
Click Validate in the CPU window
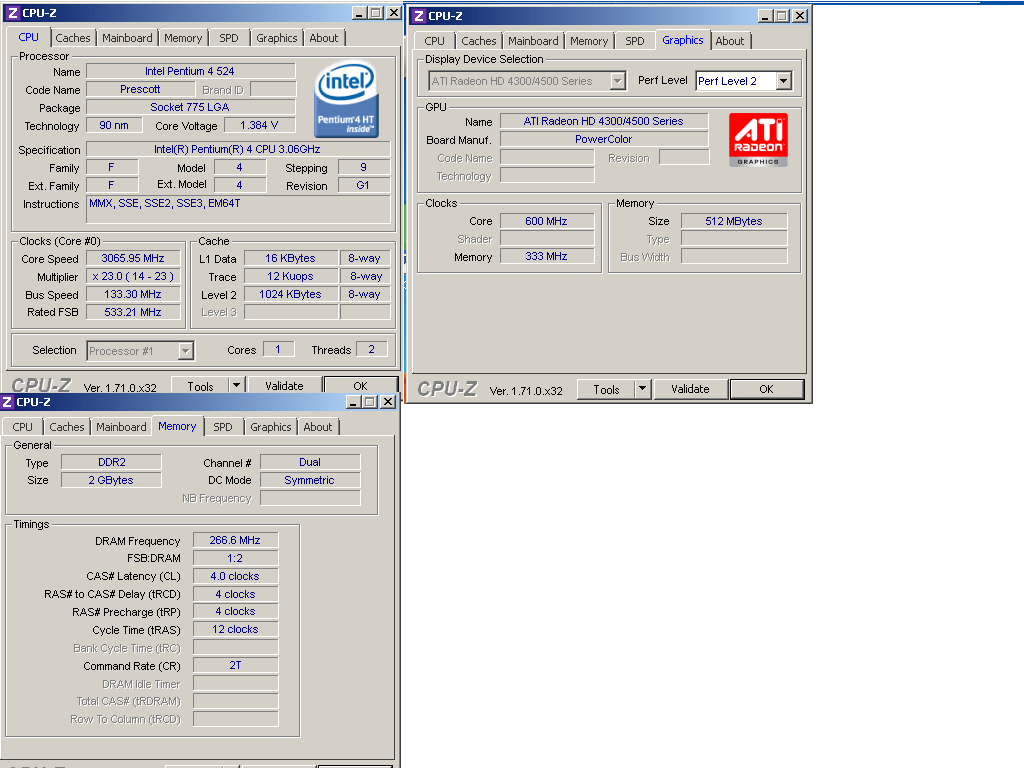(x=284, y=385)
